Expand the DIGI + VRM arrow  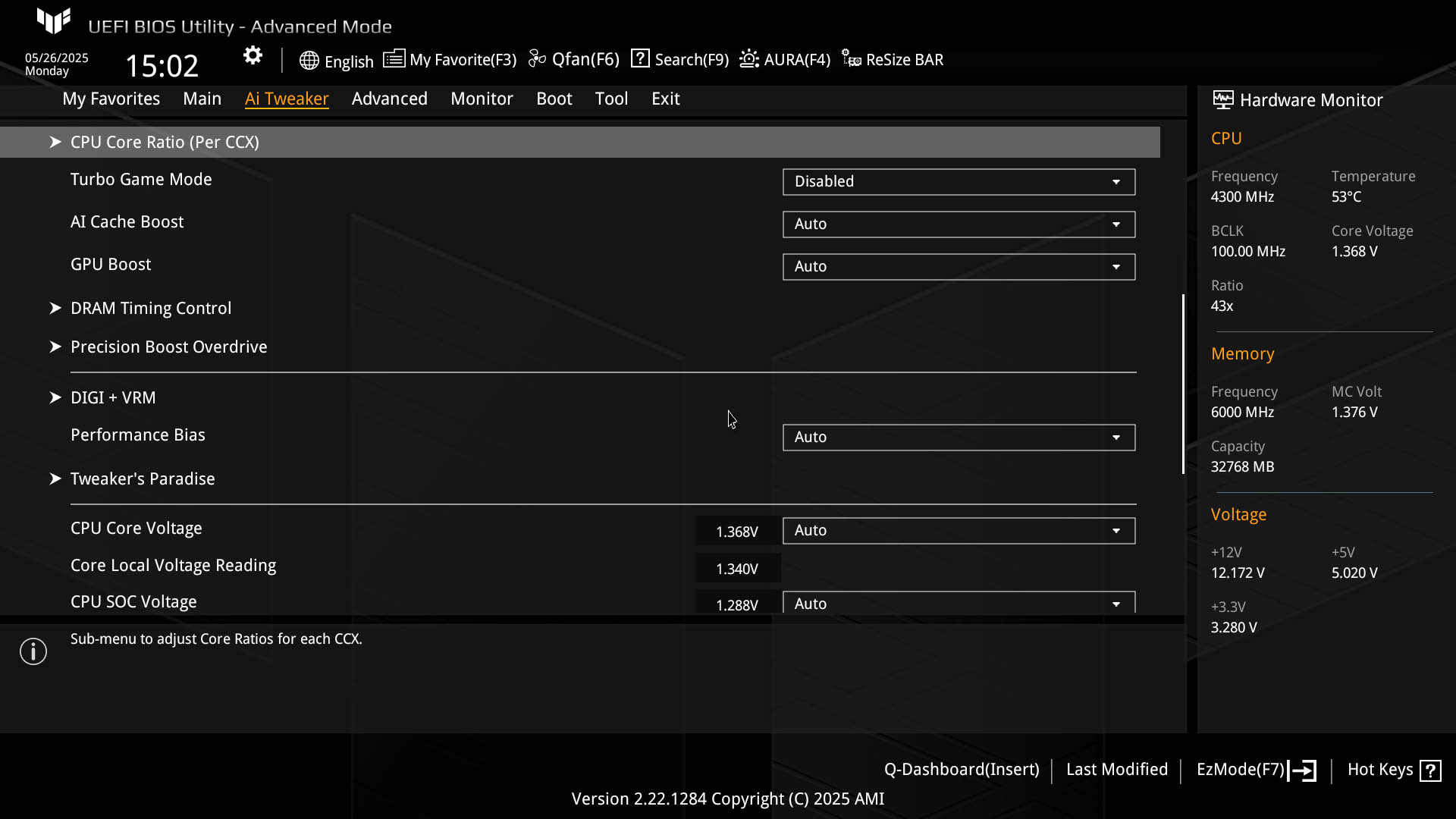click(x=55, y=397)
